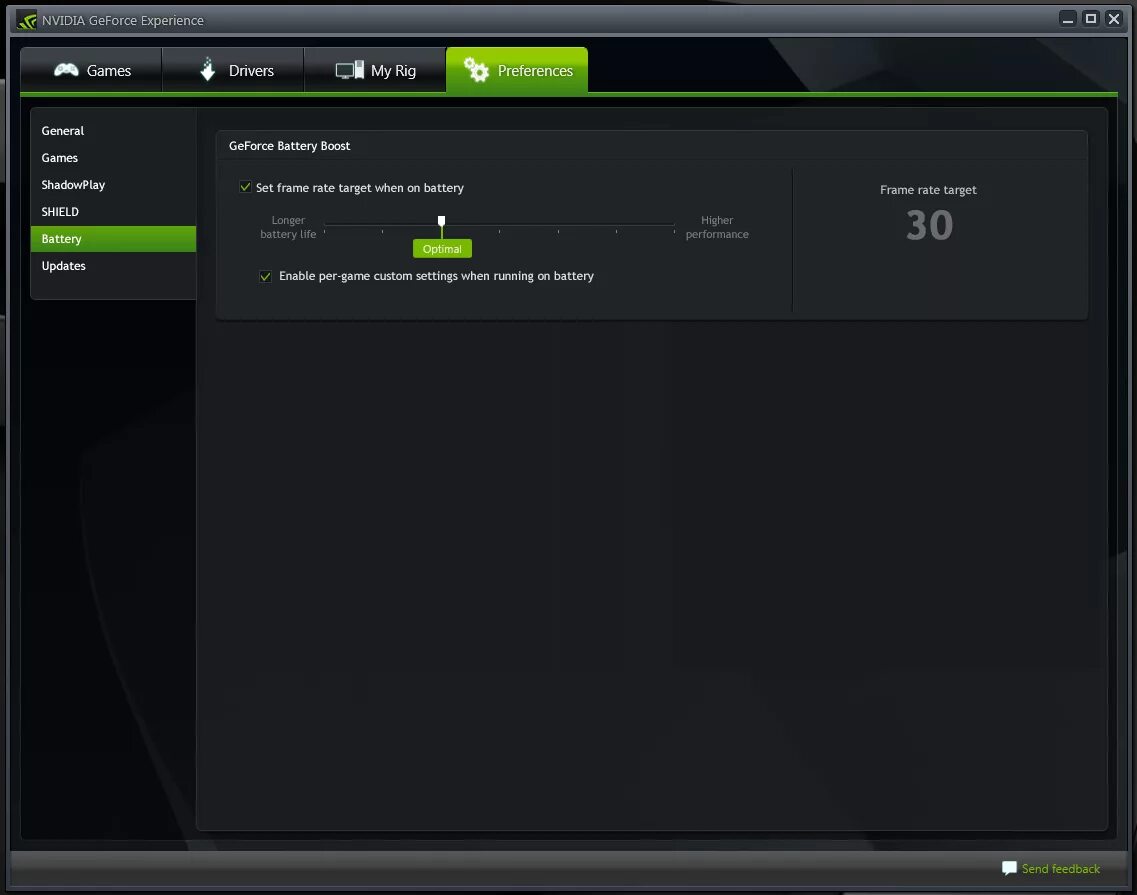Open Updates preferences section
The height and width of the screenshot is (895, 1137).
point(113,265)
